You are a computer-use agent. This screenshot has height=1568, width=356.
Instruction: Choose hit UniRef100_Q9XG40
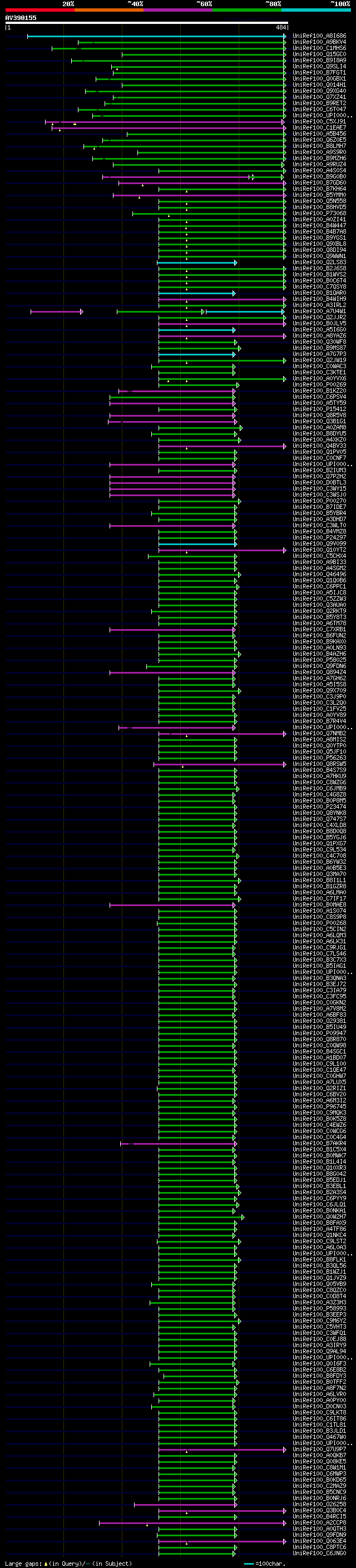tap(319, 91)
